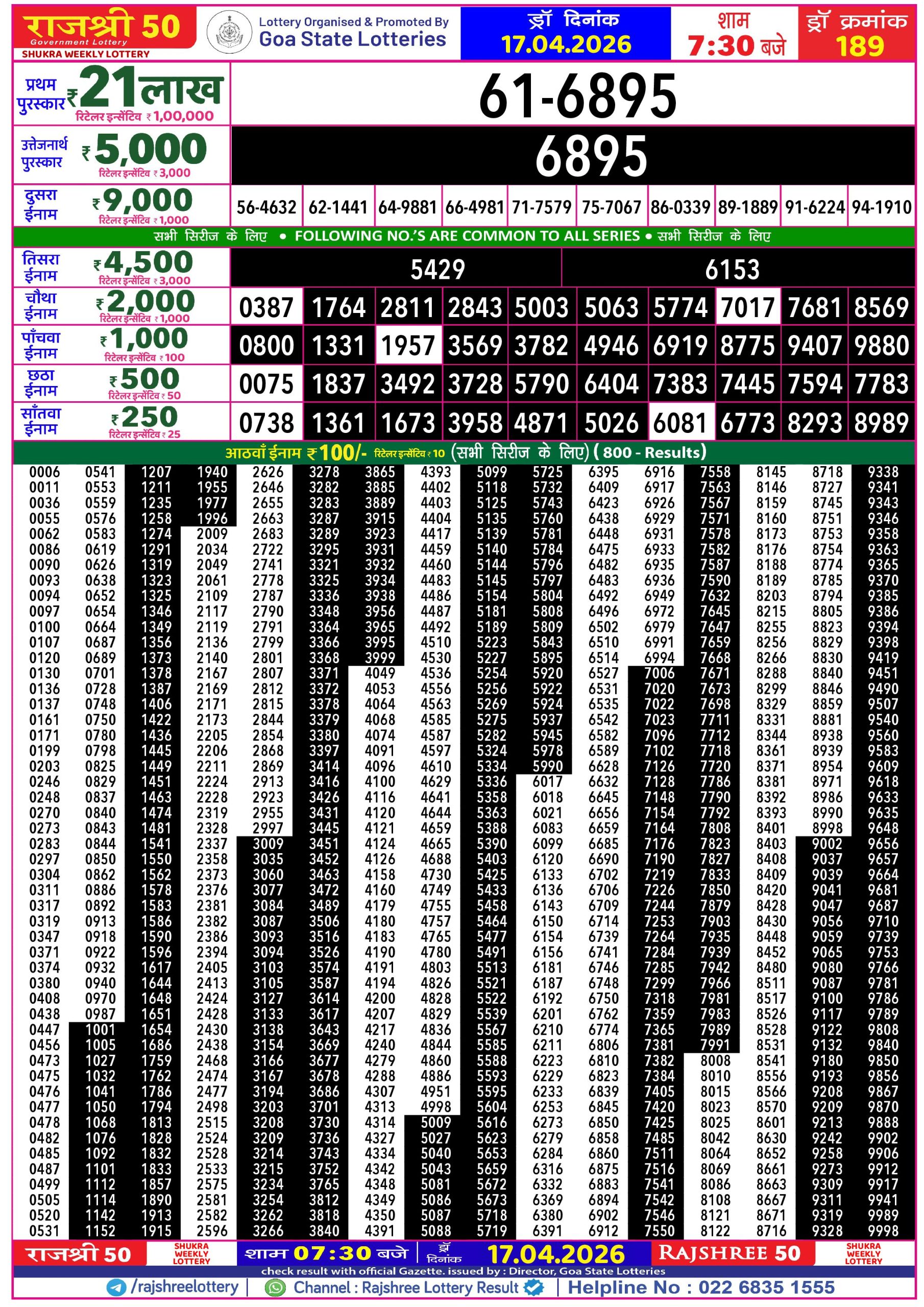Click the WhatsApp icon beside Channel text

pyautogui.click(x=276, y=1287)
